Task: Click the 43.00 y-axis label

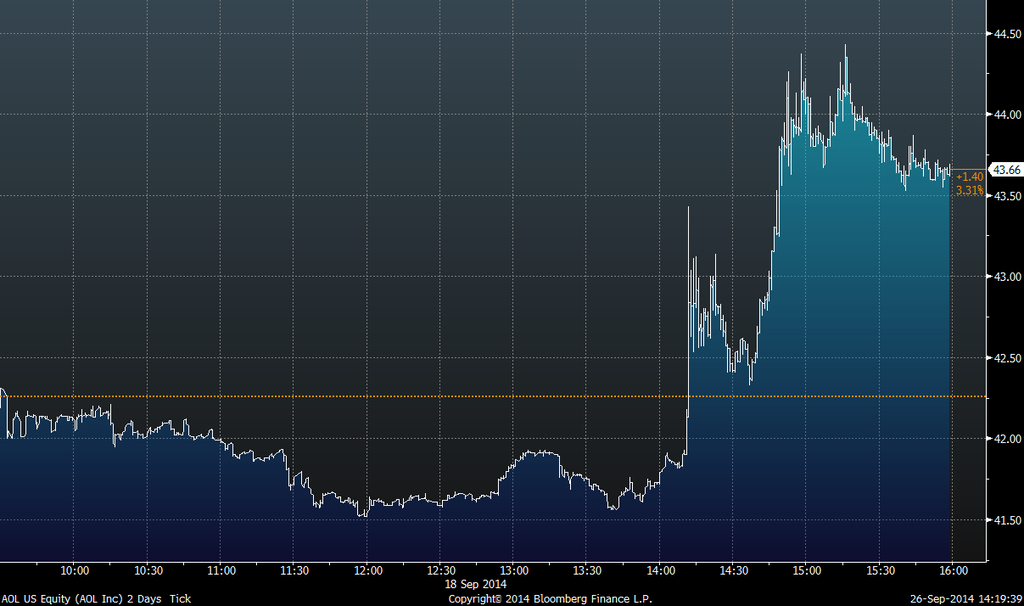Action: [x=1007, y=277]
